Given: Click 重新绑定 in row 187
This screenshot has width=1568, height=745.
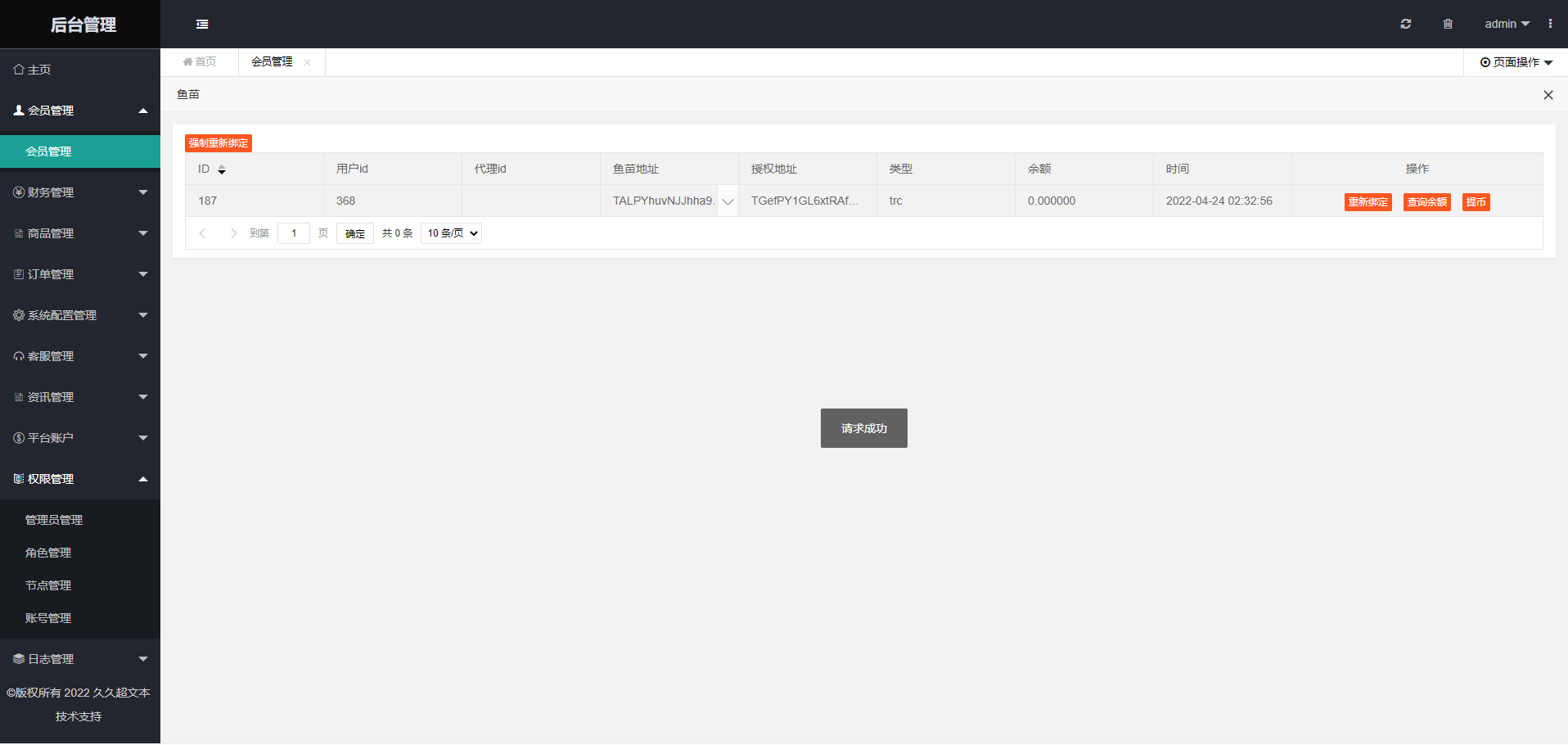Looking at the screenshot, I should point(1368,202).
